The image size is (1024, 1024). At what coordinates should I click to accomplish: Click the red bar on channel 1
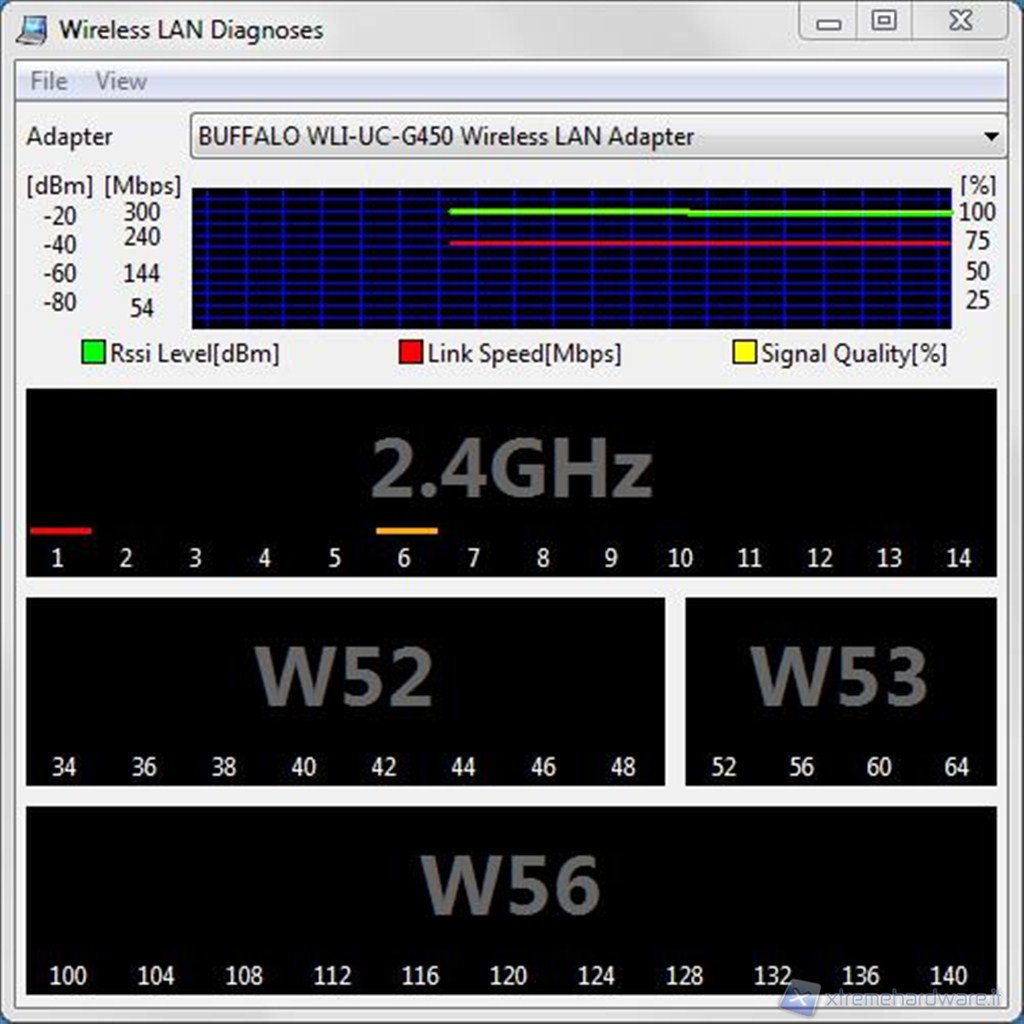click(61, 531)
